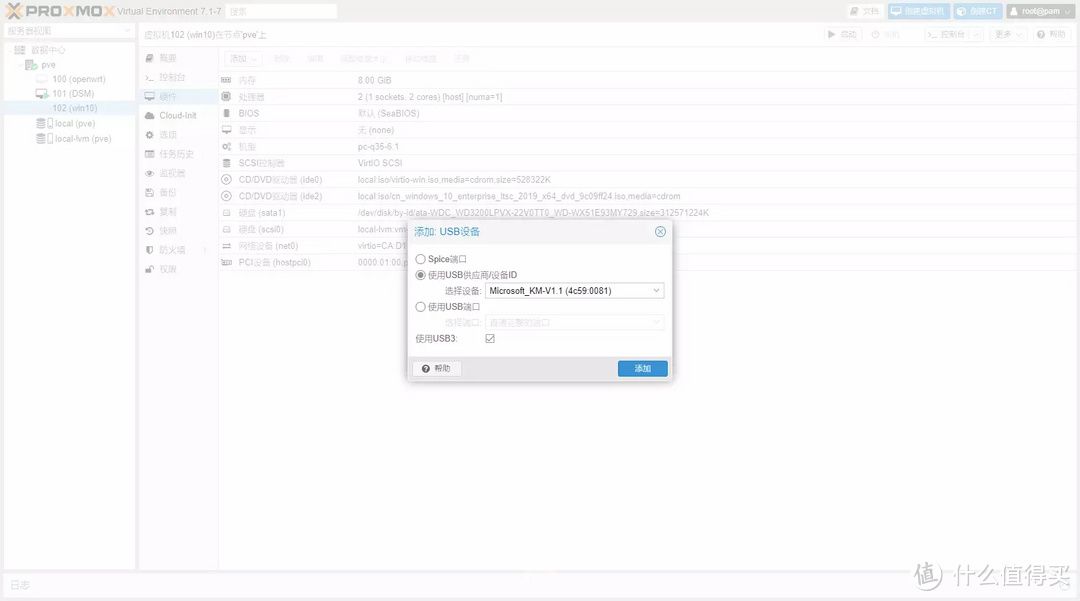1080x601 pixels.
Task: Click the 启动 play icon
Action: point(832,34)
